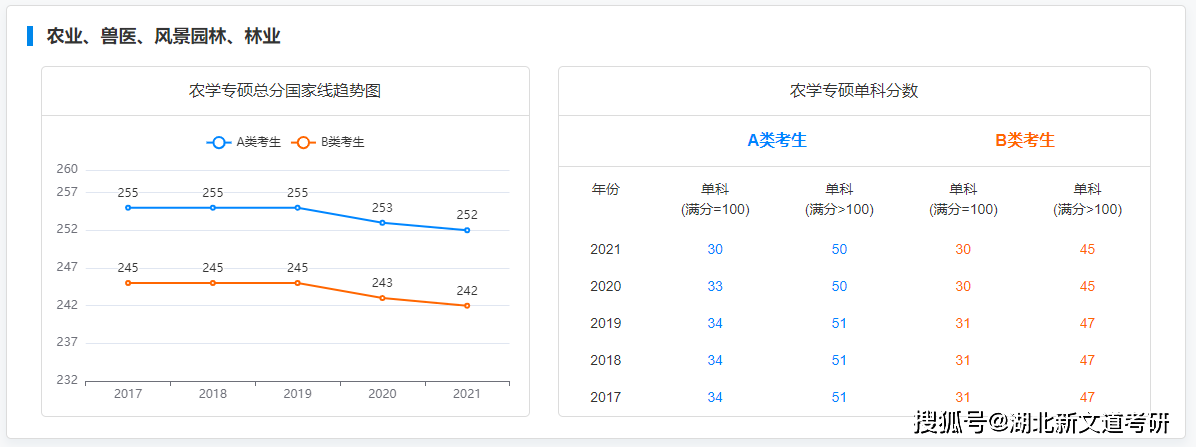Toggle the B类考生 legend series

328,142
